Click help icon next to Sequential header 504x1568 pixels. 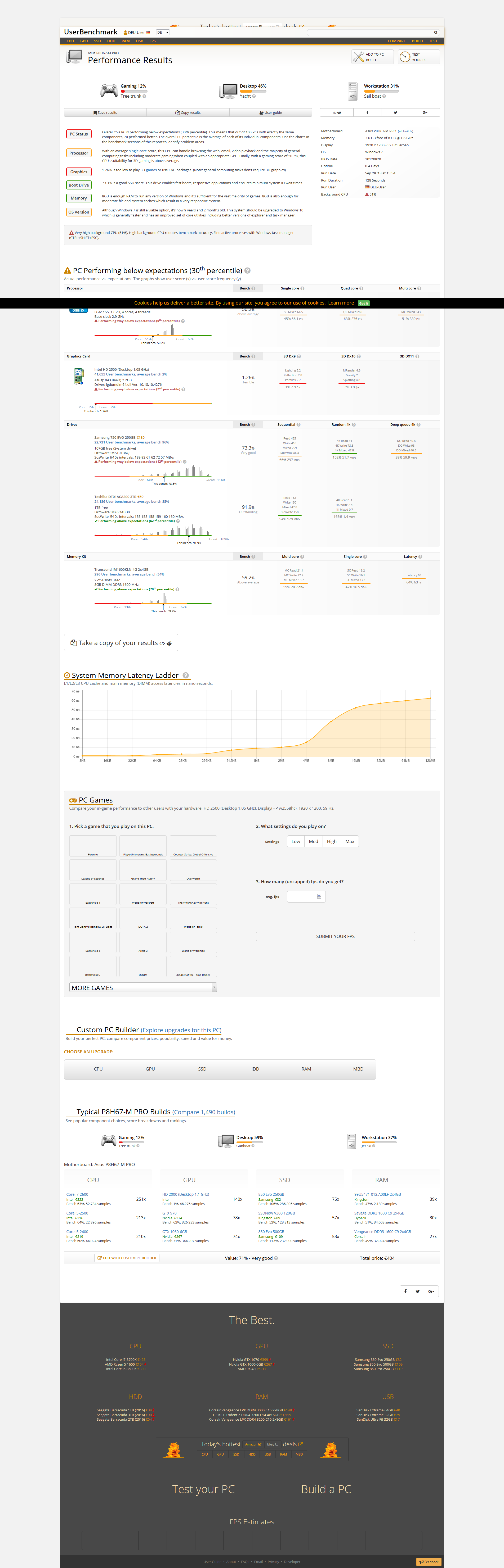299,425
